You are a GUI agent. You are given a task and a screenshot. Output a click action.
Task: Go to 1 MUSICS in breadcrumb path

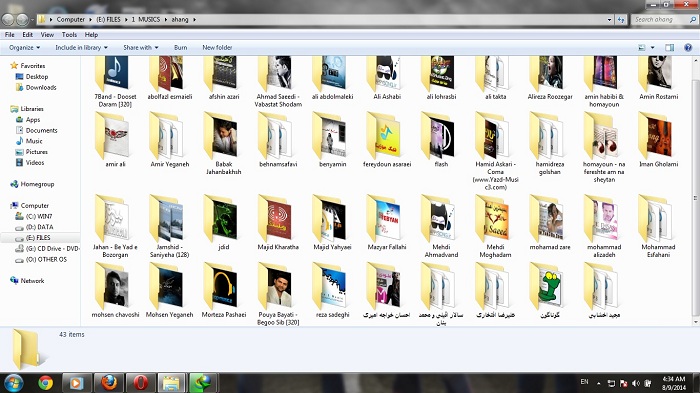point(146,20)
